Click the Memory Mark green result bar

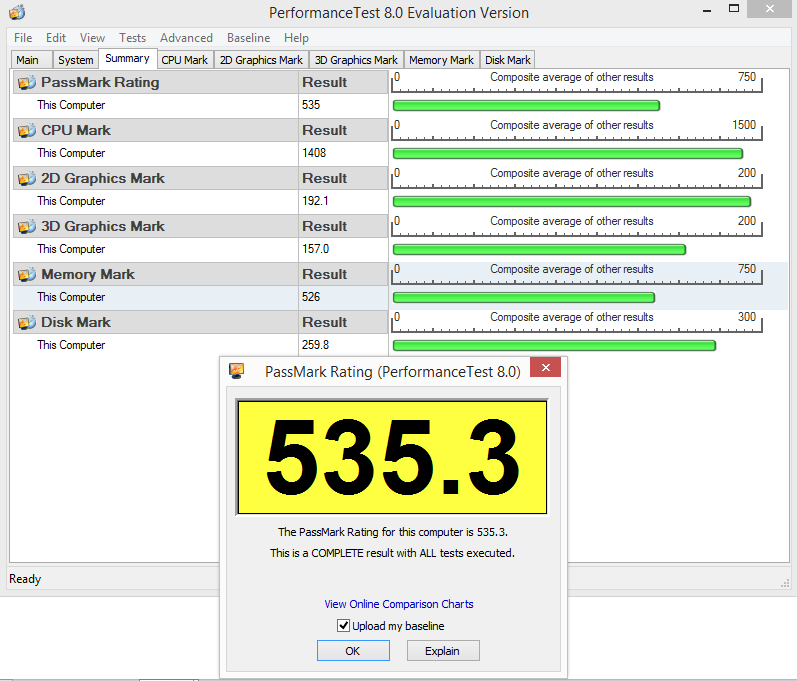524,298
